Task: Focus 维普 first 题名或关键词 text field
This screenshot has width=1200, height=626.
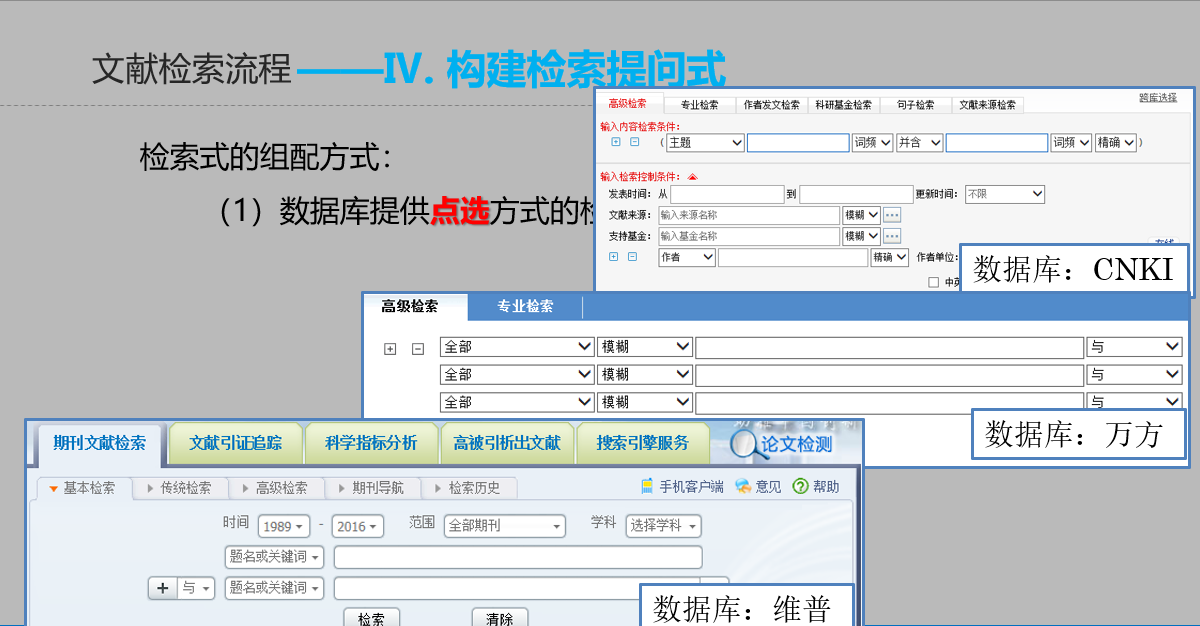Action: tap(518, 557)
